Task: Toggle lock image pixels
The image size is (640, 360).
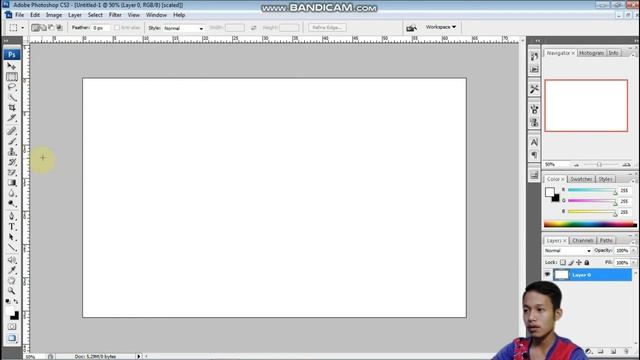Action: [571, 262]
